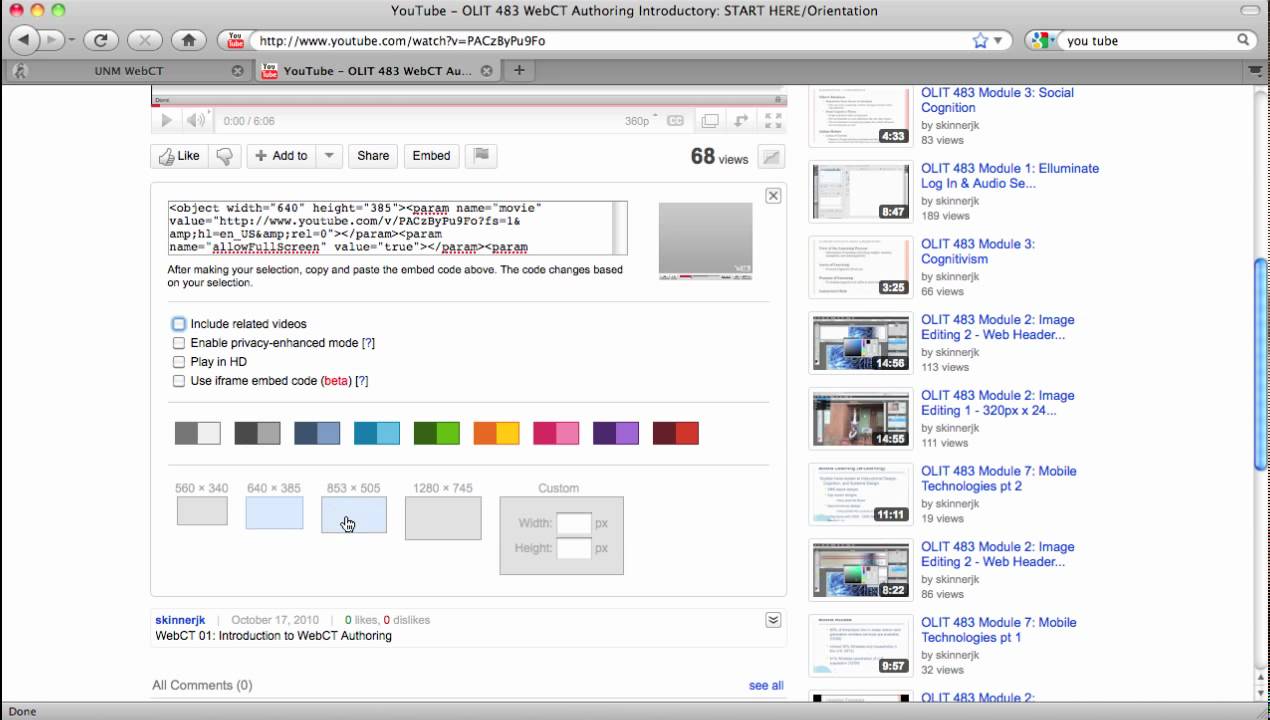Check Include related videos
Screen dimensions: 1270x720
(179, 324)
